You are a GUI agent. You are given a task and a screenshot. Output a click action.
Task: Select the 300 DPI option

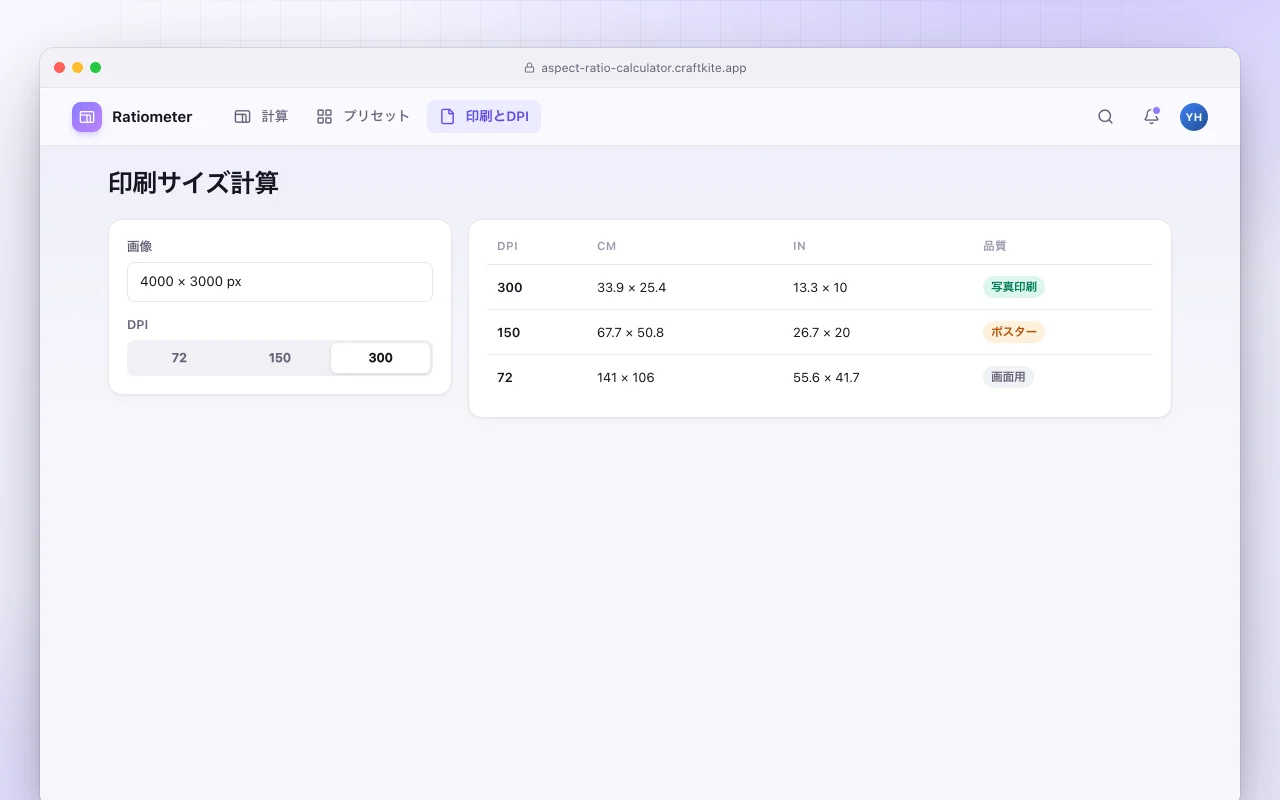coord(380,358)
